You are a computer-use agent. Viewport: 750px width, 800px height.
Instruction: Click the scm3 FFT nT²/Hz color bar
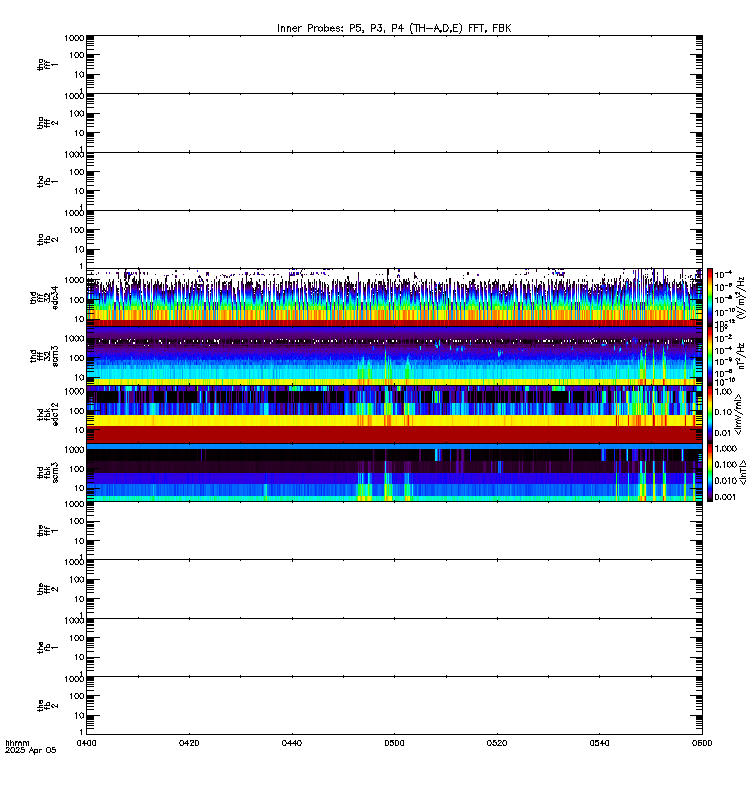(710, 356)
